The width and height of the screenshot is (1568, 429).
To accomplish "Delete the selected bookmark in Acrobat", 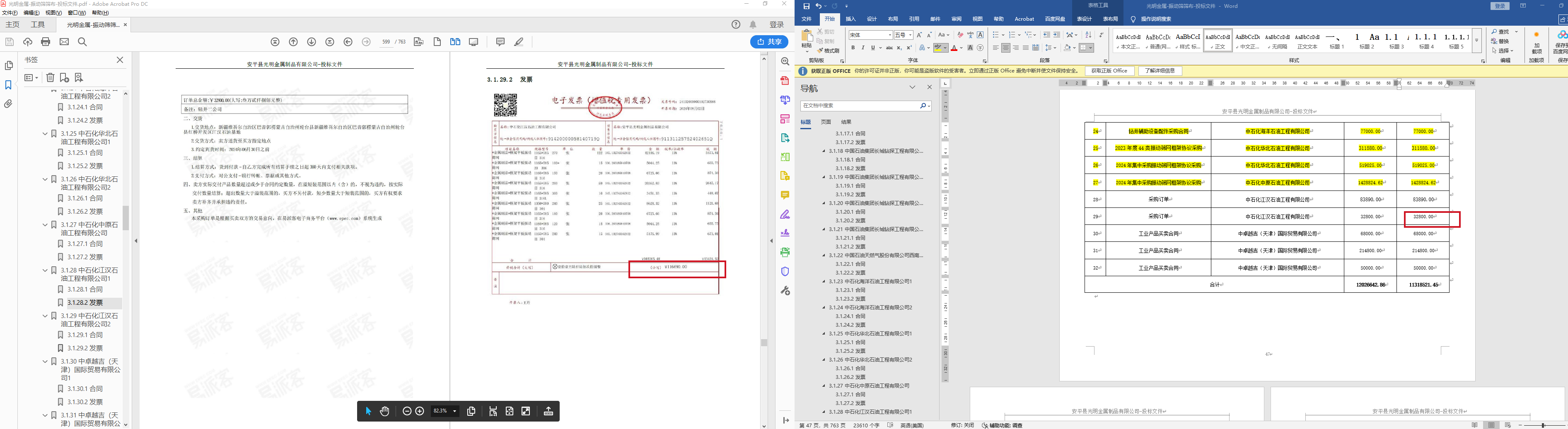I will click(x=51, y=78).
